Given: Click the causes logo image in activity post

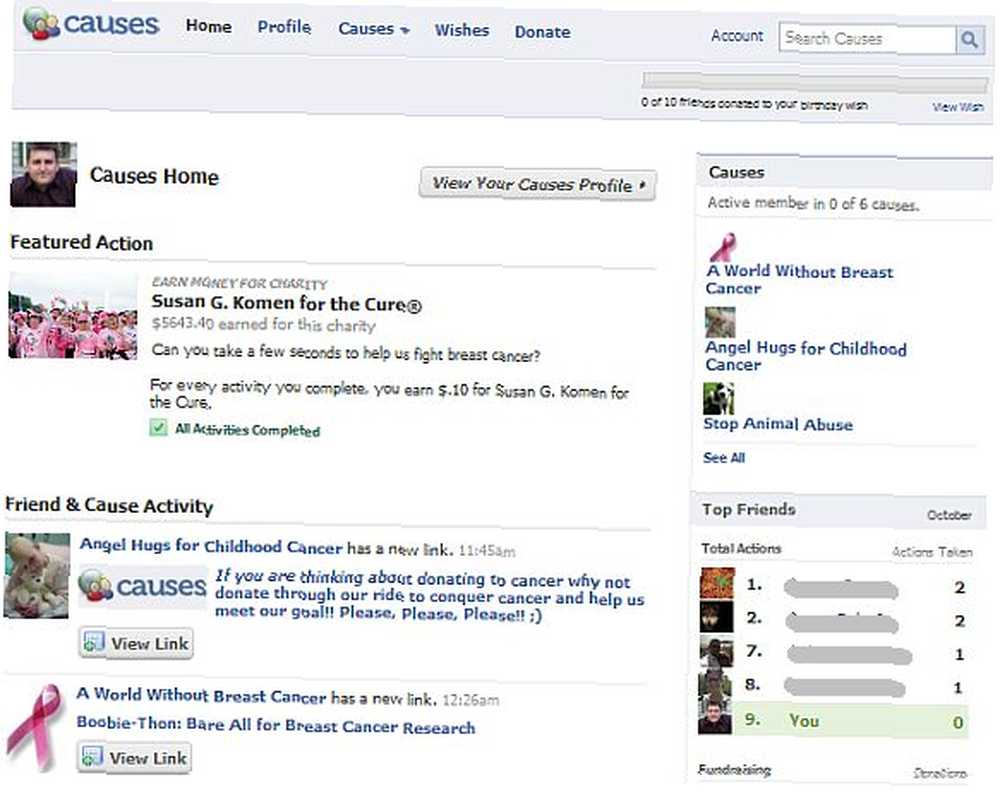Looking at the screenshot, I should [143, 586].
